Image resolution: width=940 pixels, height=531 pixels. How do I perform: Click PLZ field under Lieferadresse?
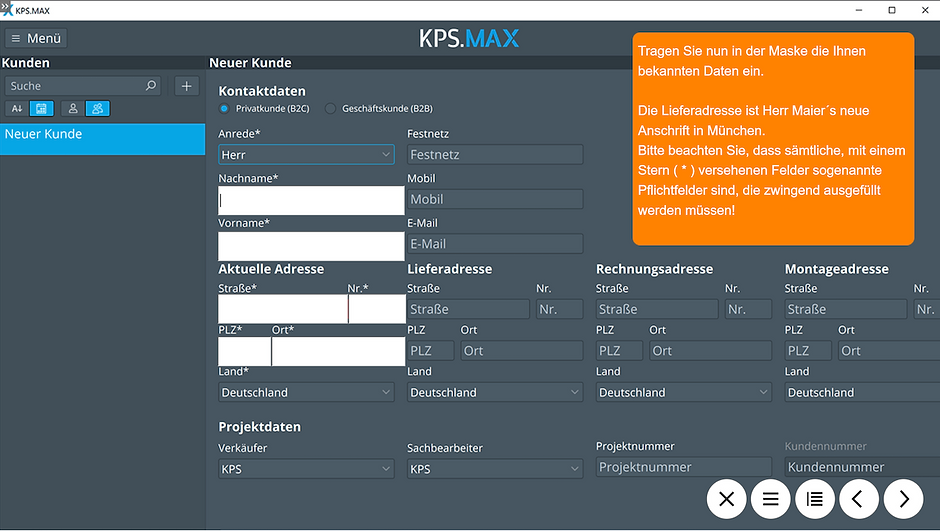(430, 351)
